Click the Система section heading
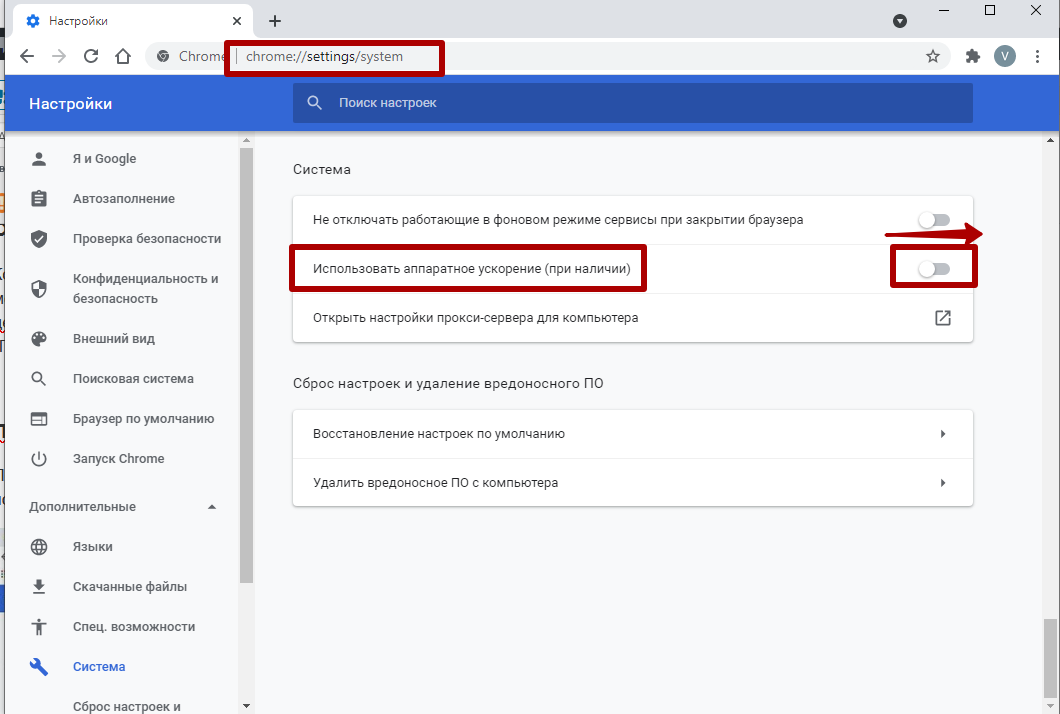The height and width of the screenshot is (714, 1060). [x=322, y=170]
